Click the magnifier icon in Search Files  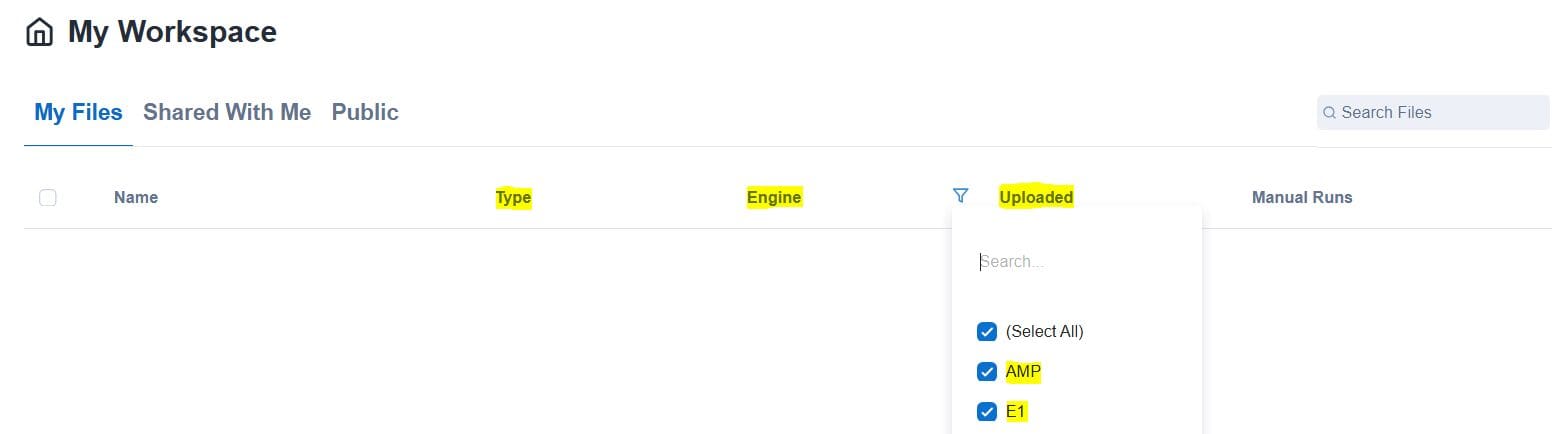pos(1330,113)
